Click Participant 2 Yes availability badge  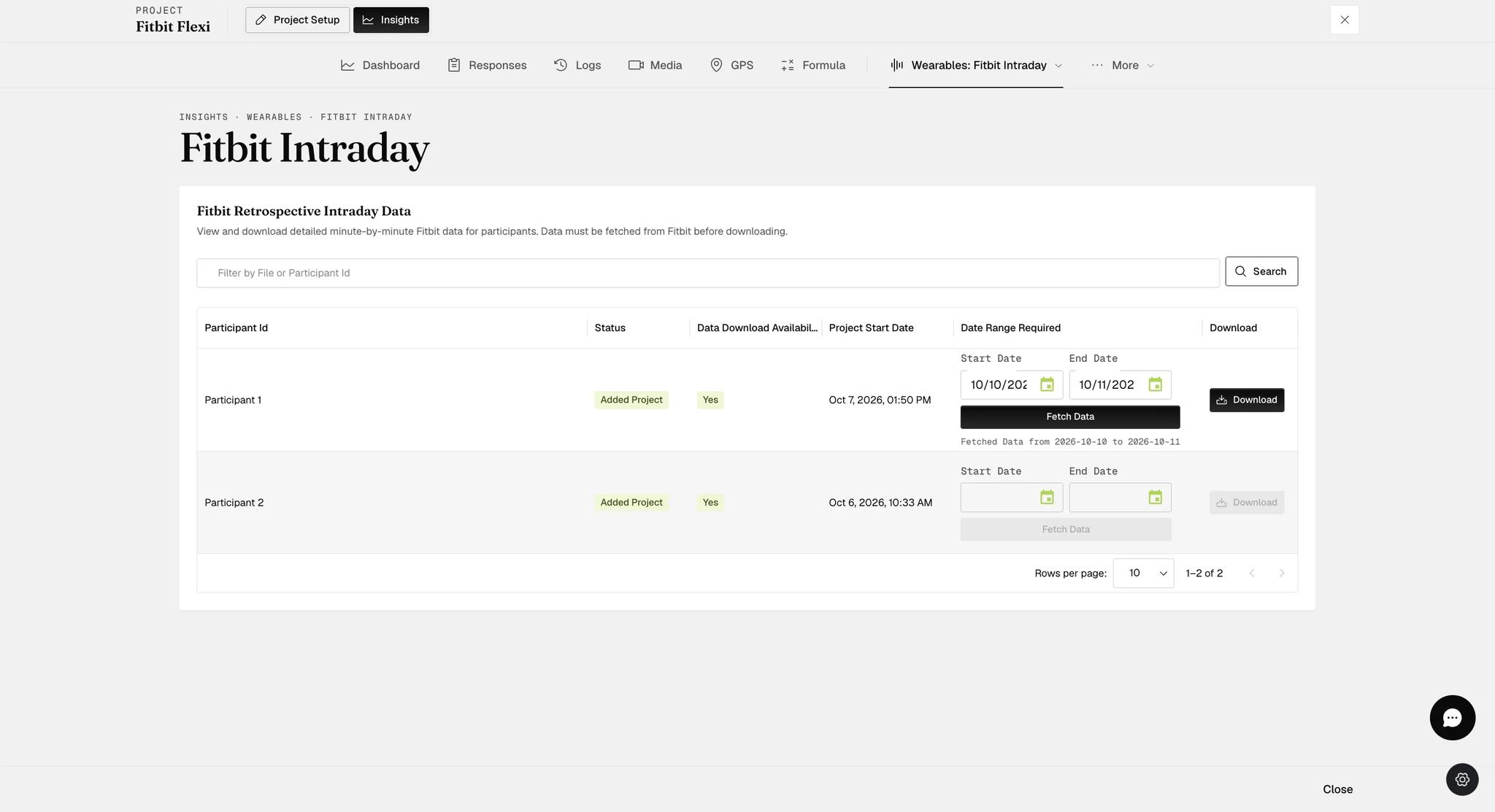pyautogui.click(x=710, y=503)
